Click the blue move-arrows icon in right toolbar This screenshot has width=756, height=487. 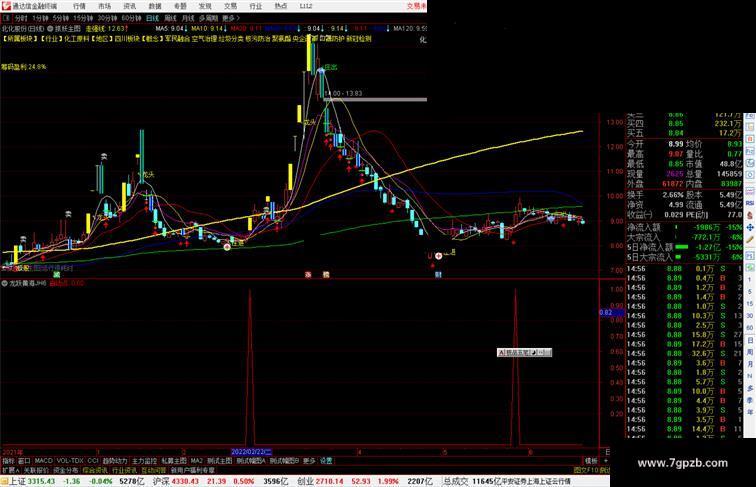(x=750, y=228)
